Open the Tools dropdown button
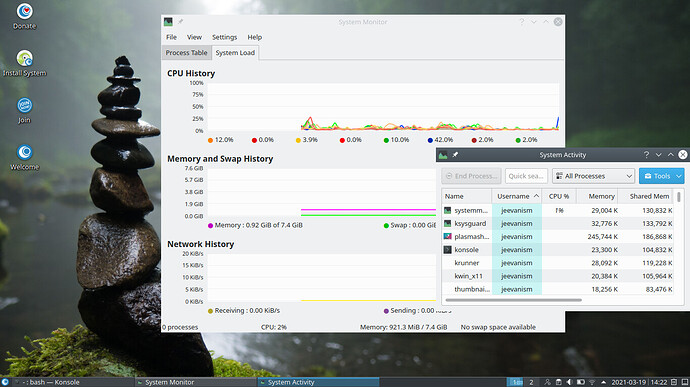 pos(661,176)
